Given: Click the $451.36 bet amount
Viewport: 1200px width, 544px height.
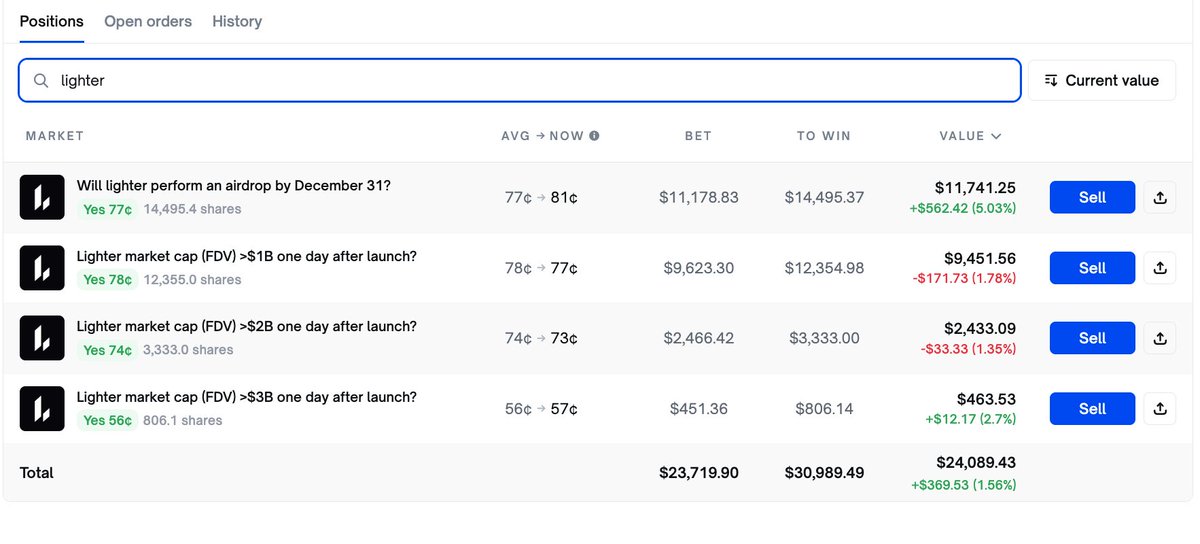Looking at the screenshot, I should (699, 409).
